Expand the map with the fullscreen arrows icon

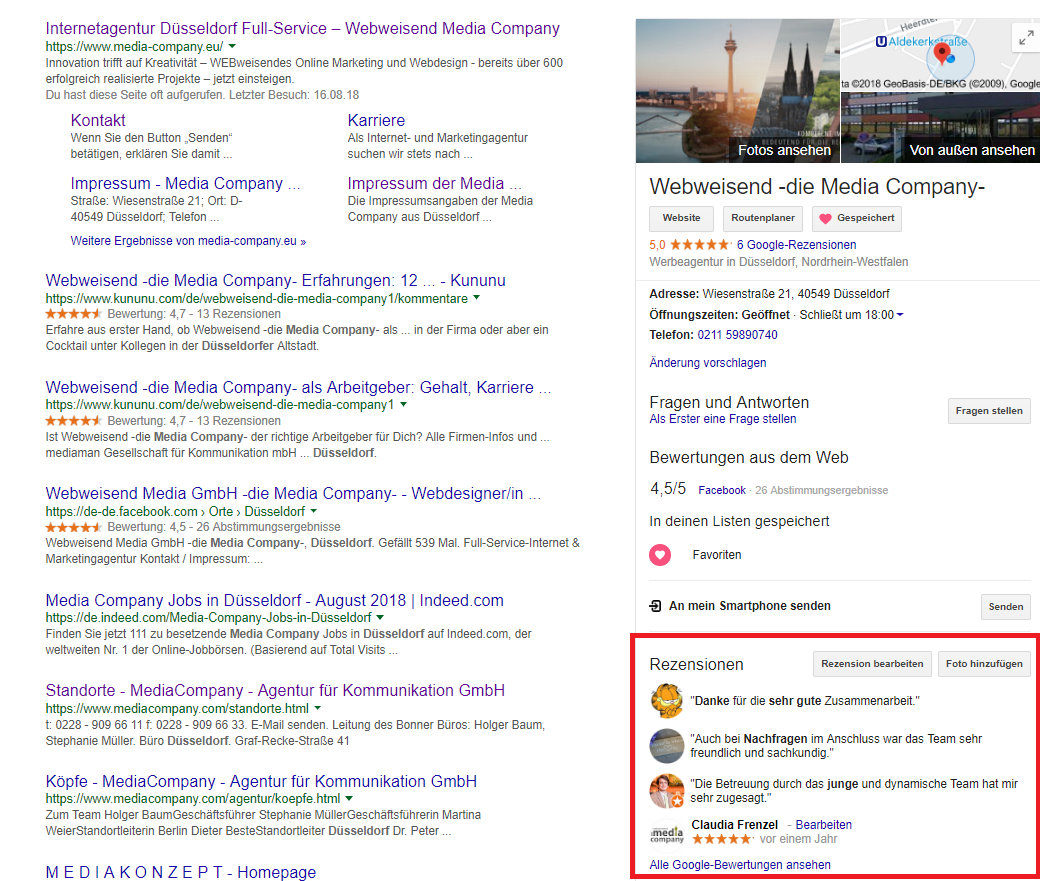(x=1025, y=38)
